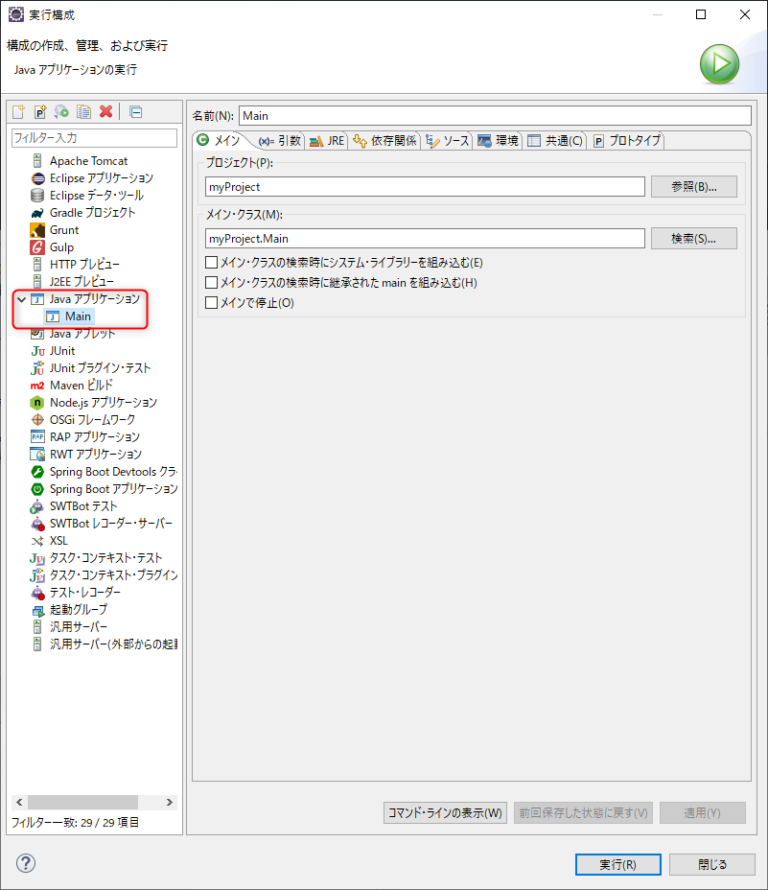Screen dimensions: 768x890
Task: Click the duplicate launch configuration icon
Action: pos(84,112)
